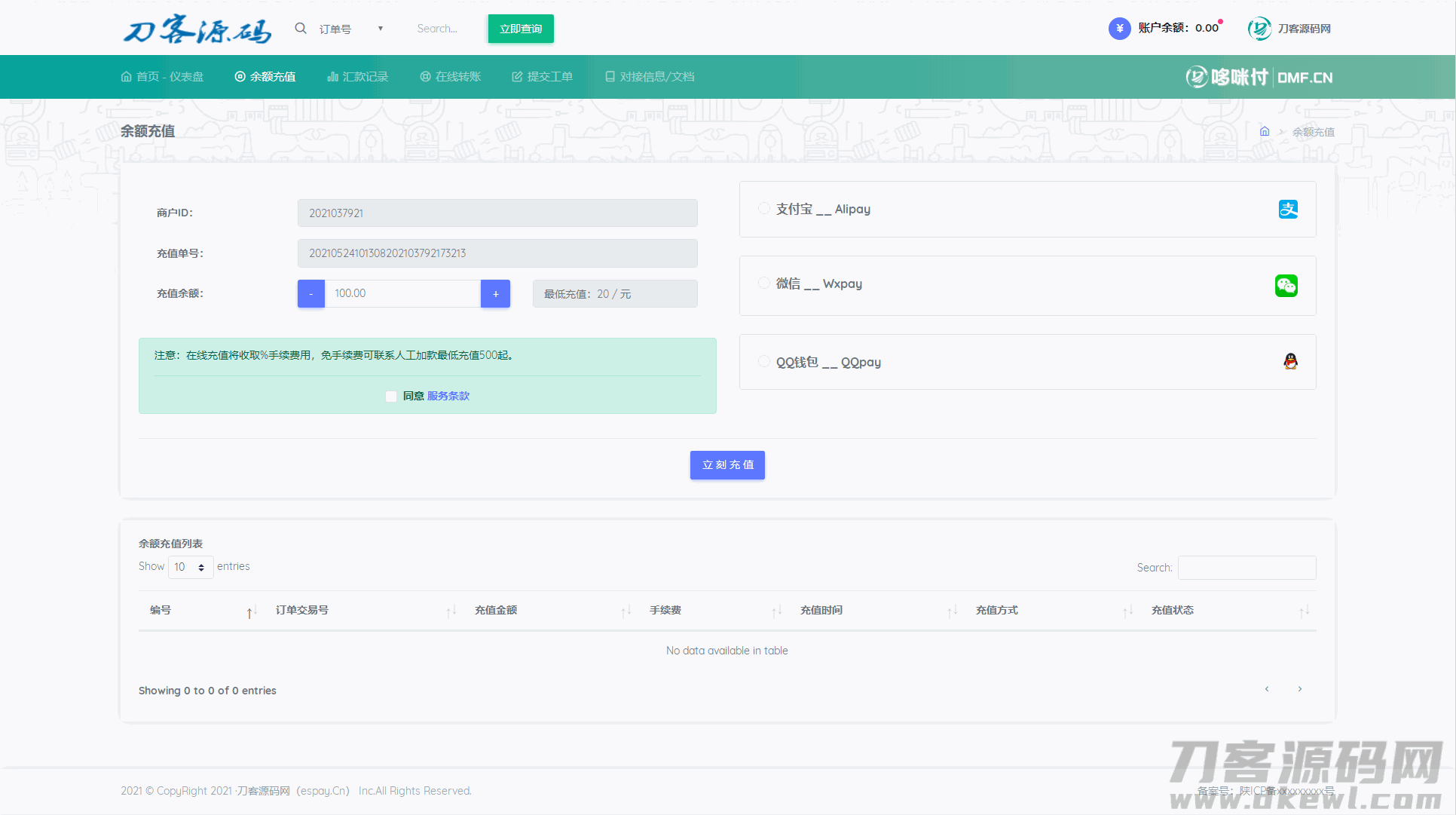Open the Show entries count dropdown
Screen dimensions: 1456x815
point(190,567)
